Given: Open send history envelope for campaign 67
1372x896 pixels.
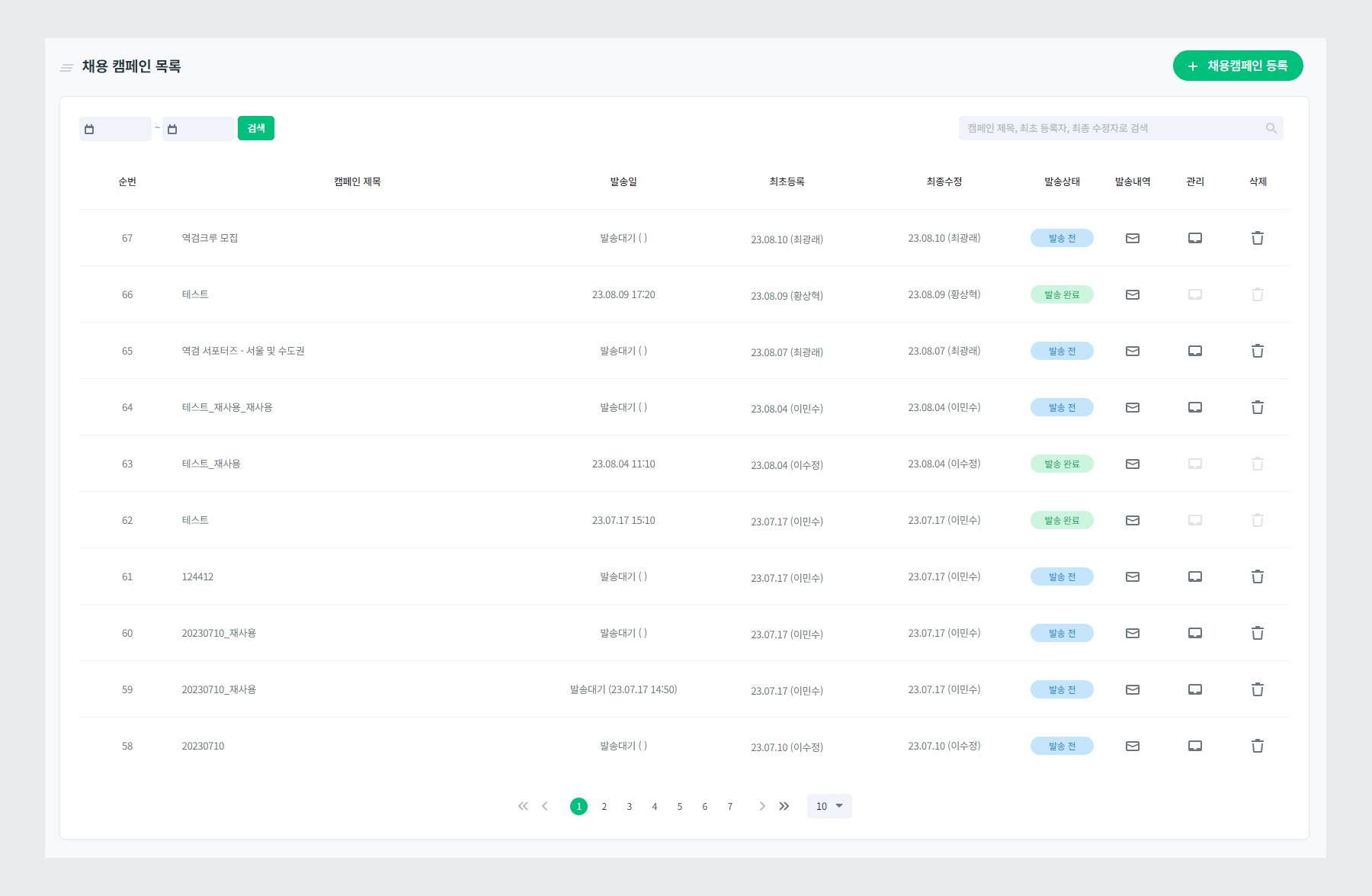Looking at the screenshot, I should pos(1133,238).
